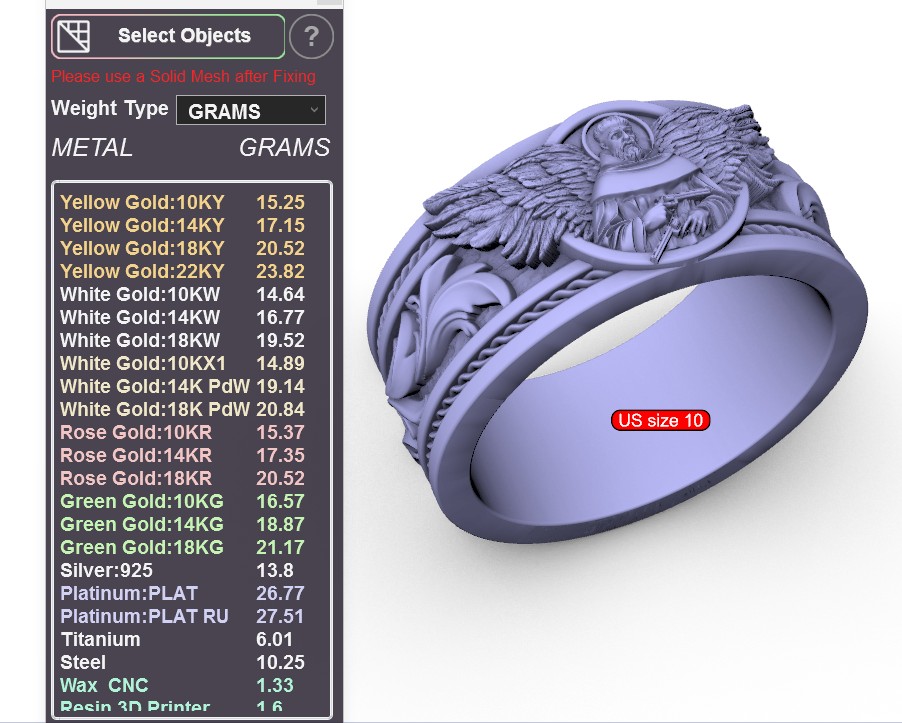The width and height of the screenshot is (902, 723).
Task: Select the White Gold:10KX1 row
Action: pos(182,364)
